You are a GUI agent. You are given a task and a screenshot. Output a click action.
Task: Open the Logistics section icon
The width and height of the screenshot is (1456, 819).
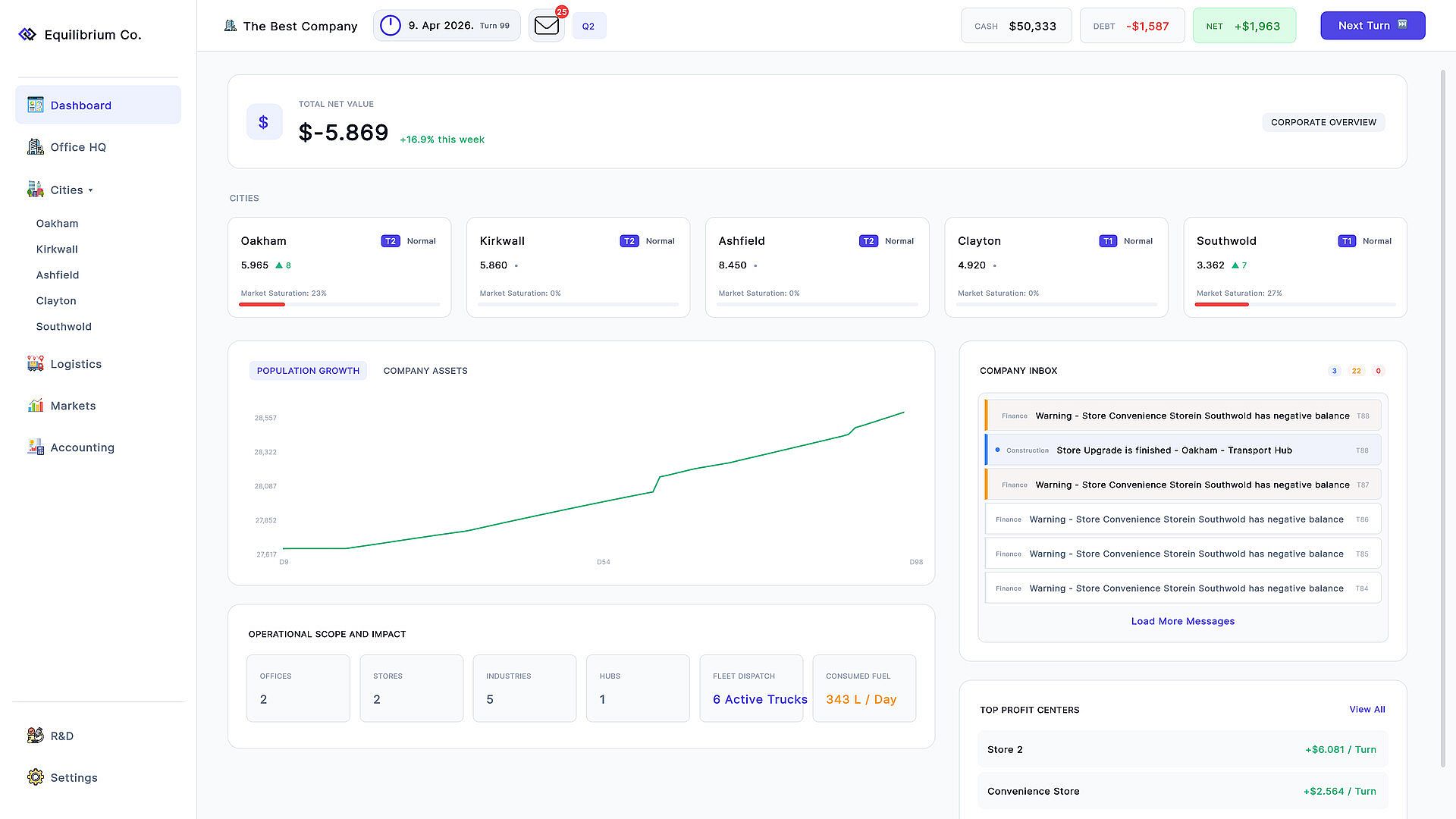[36, 364]
